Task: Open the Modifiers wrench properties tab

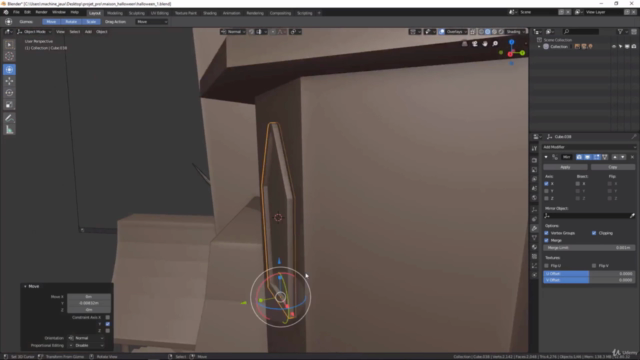Action: tap(534, 229)
